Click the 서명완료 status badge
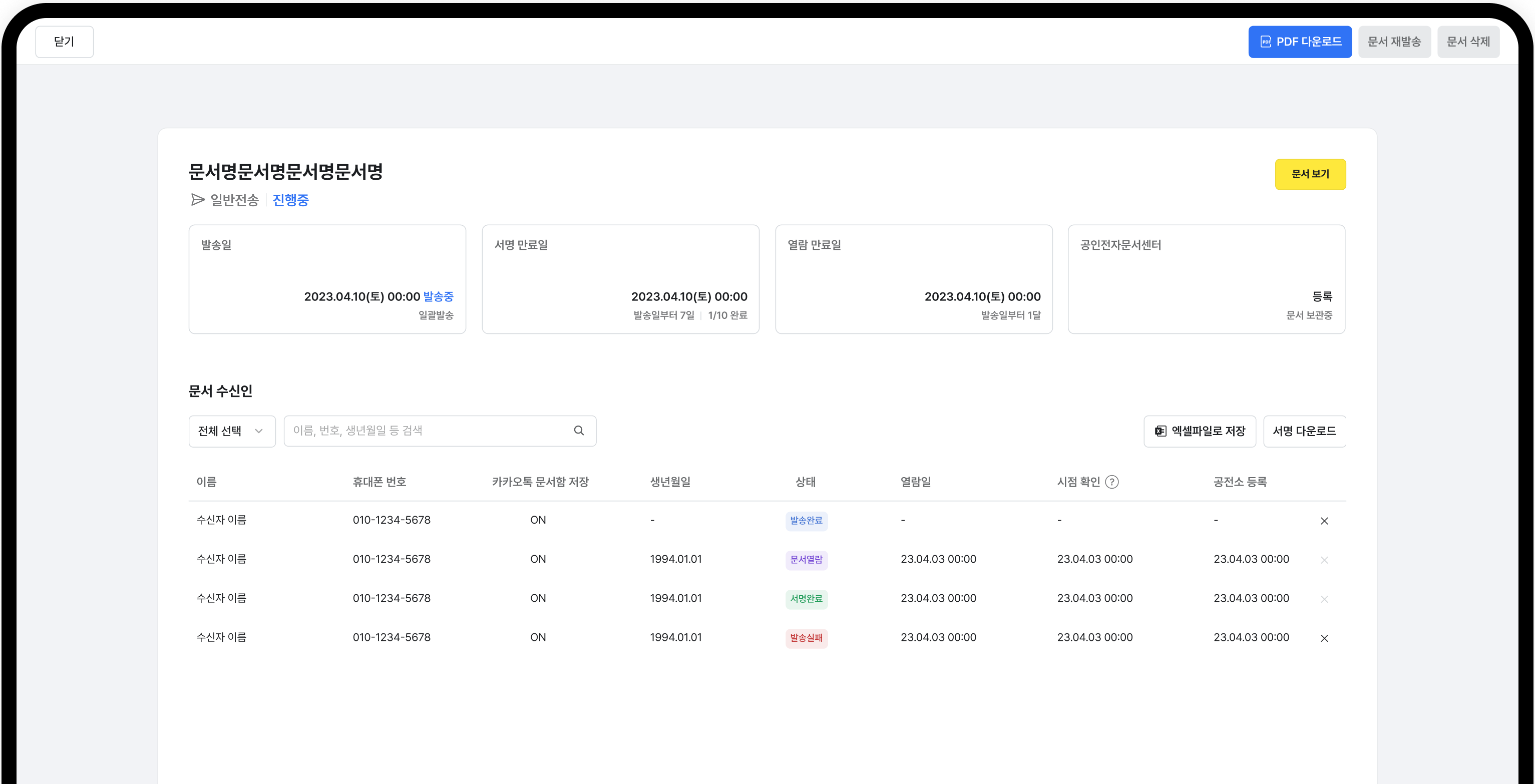Image resolution: width=1535 pixels, height=784 pixels. point(806,599)
